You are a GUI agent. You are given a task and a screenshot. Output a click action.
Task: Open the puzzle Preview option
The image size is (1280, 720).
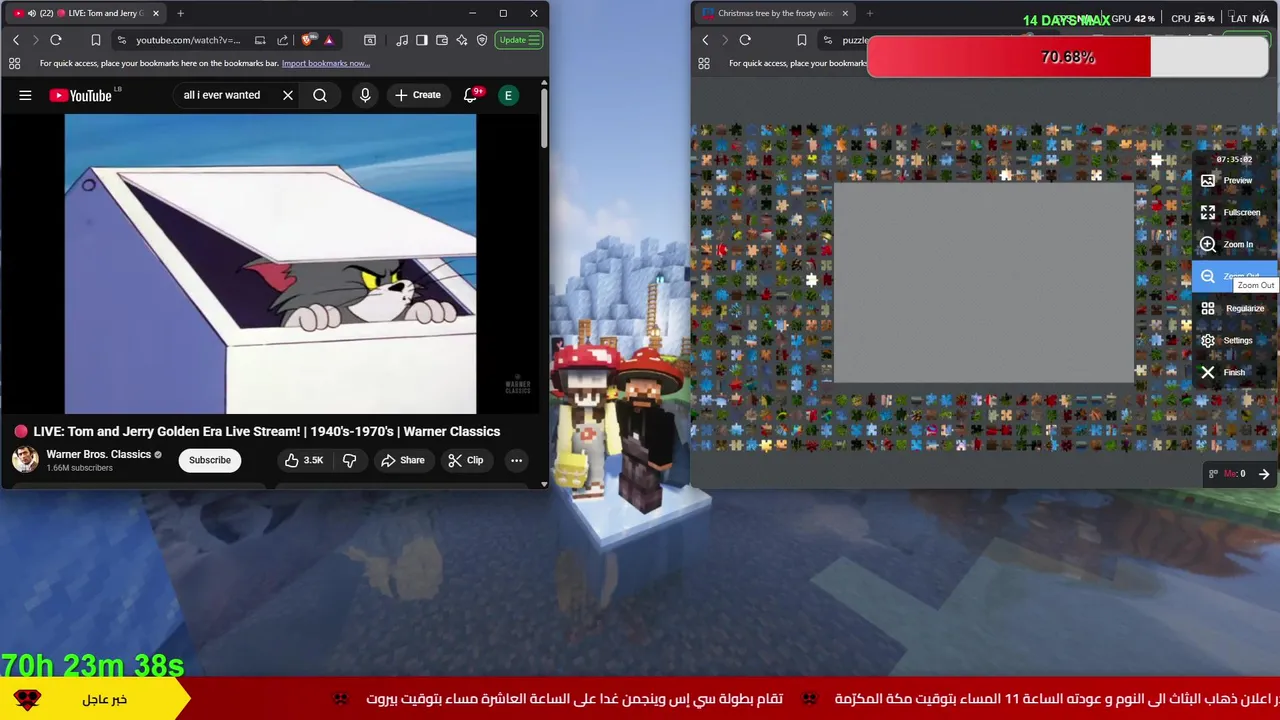point(1235,180)
